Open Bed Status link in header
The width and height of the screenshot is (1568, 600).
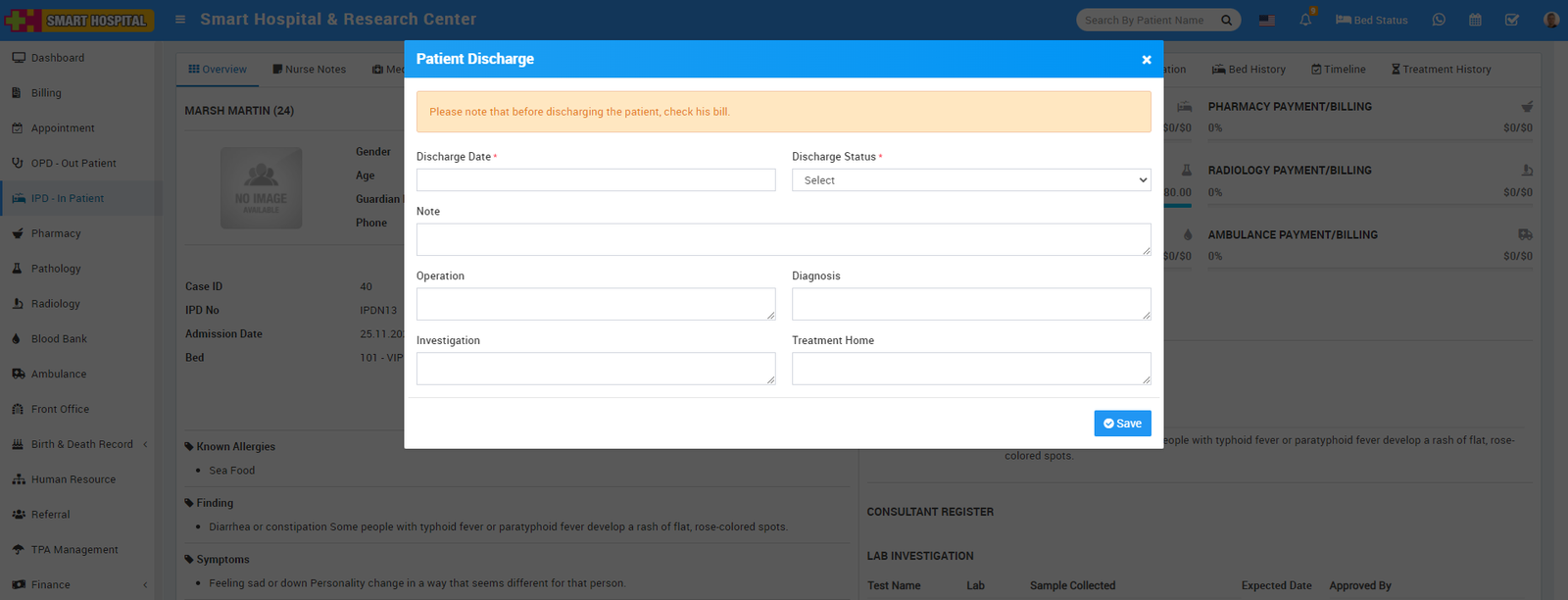coord(1371,20)
